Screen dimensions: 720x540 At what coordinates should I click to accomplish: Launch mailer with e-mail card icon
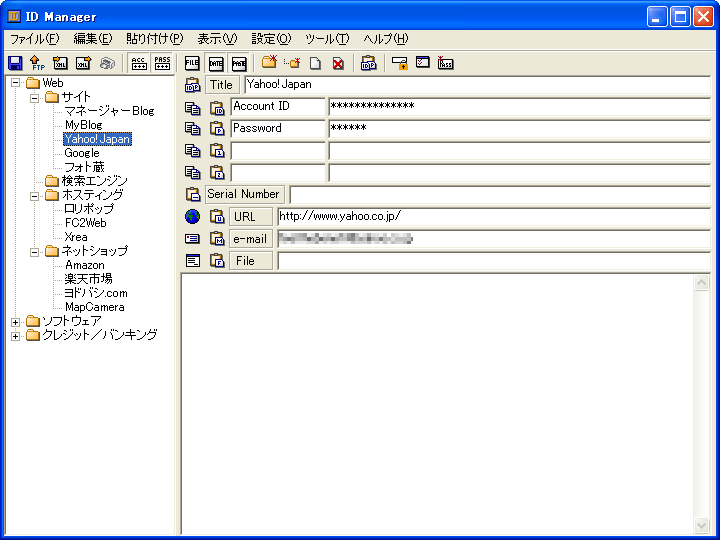(x=192, y=238)
